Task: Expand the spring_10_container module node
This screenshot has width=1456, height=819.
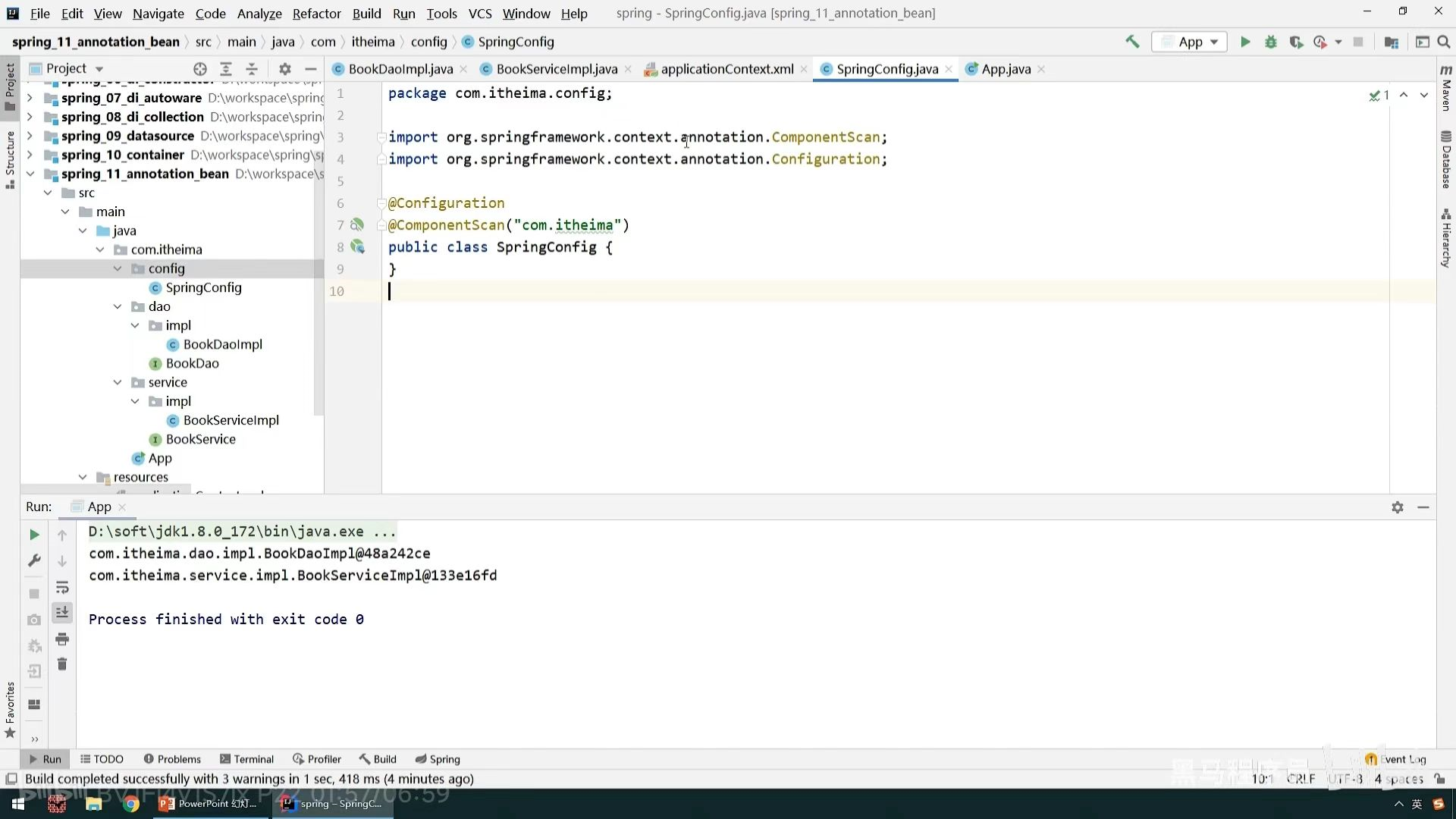Action: click(x=30, y=155)
